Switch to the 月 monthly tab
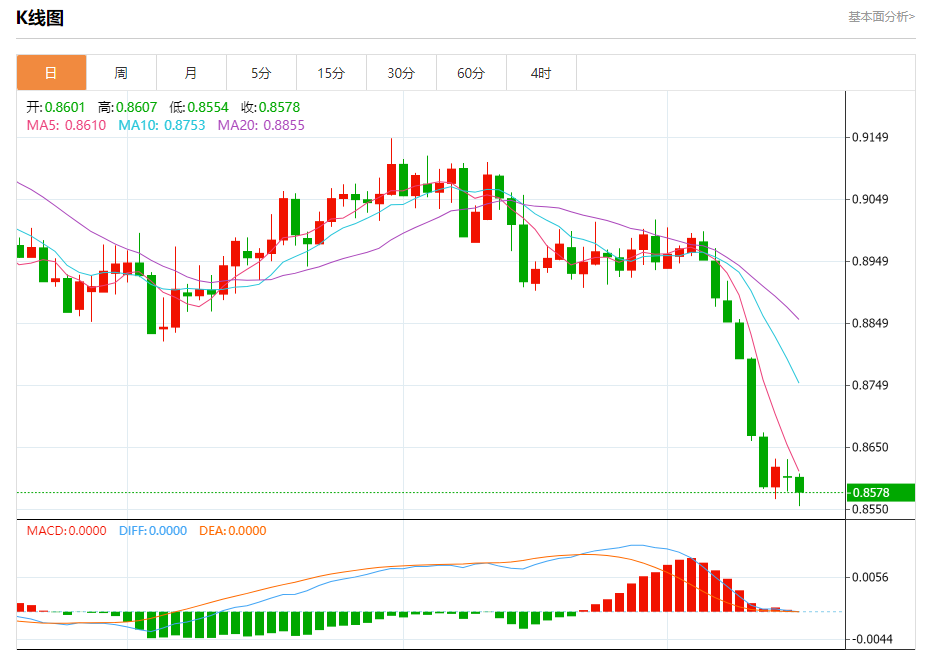Screen dimensions: 930x650 pos(192,73)
